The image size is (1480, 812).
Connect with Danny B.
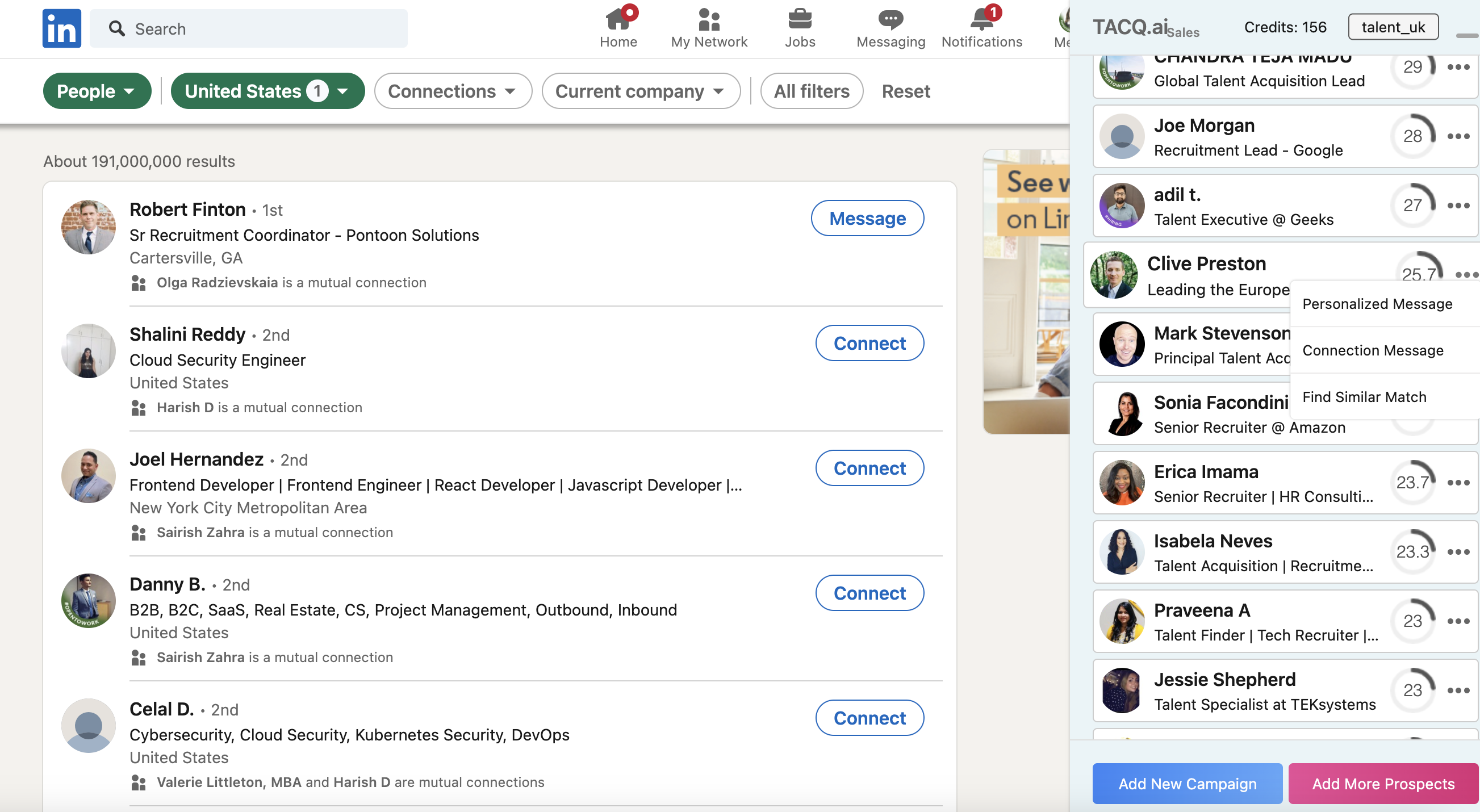click(869, 593)
